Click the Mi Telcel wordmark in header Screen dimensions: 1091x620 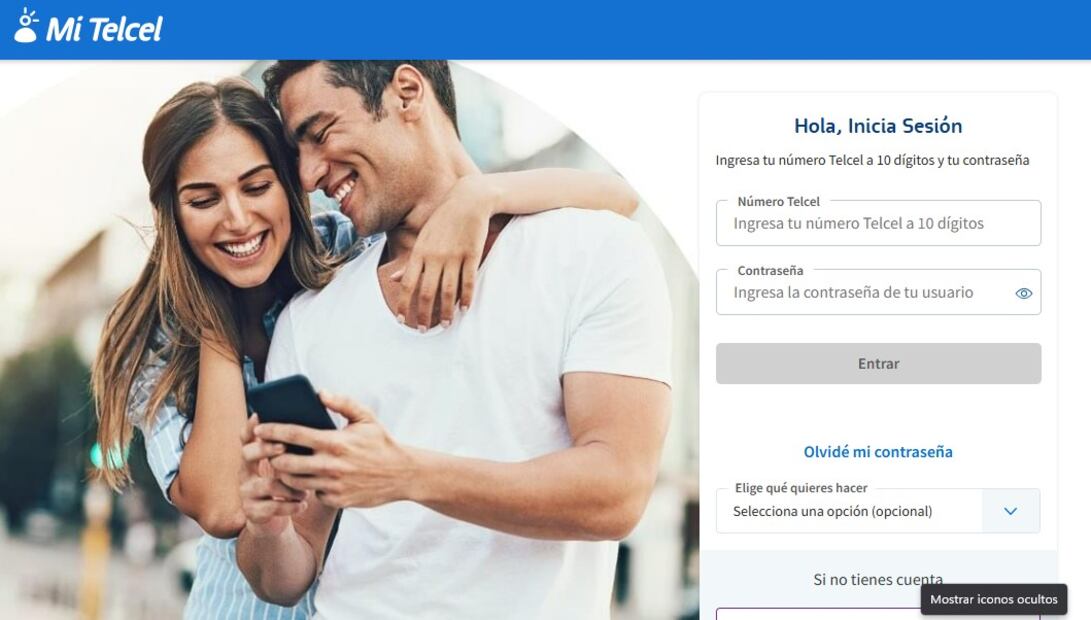[x=104, y=29]
